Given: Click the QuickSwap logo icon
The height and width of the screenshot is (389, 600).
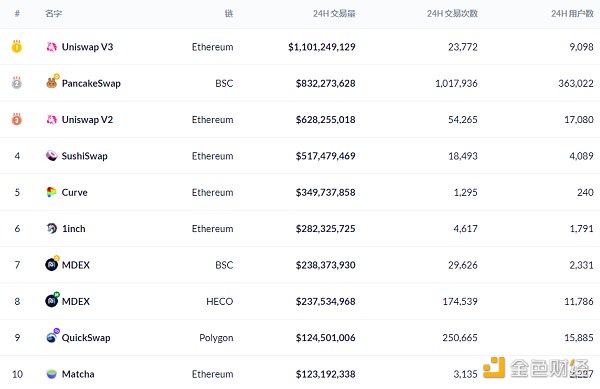Looking at the screenshot, I should [52, 336].
